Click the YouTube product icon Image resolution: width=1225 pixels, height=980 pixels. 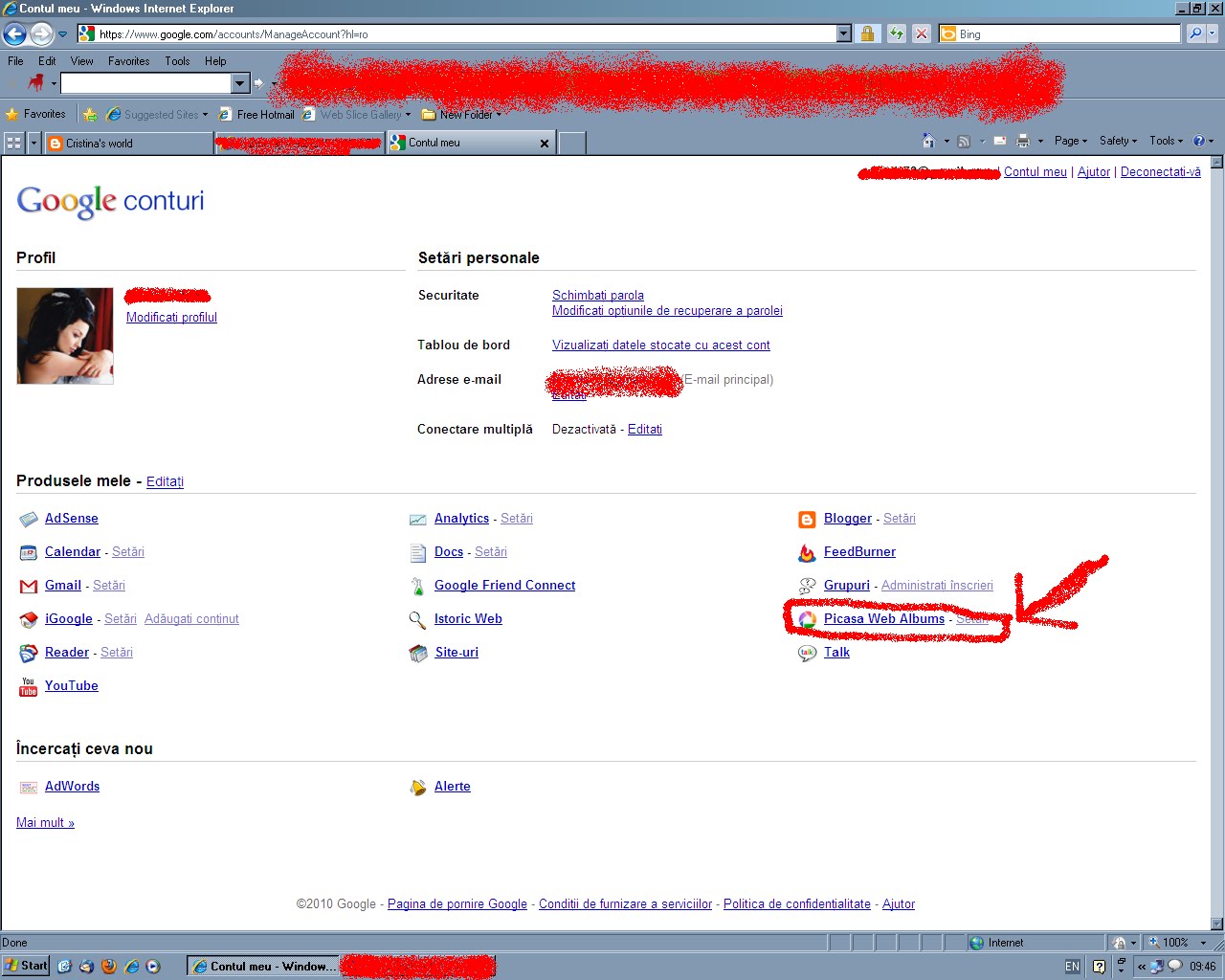click(x=28, y=687)
